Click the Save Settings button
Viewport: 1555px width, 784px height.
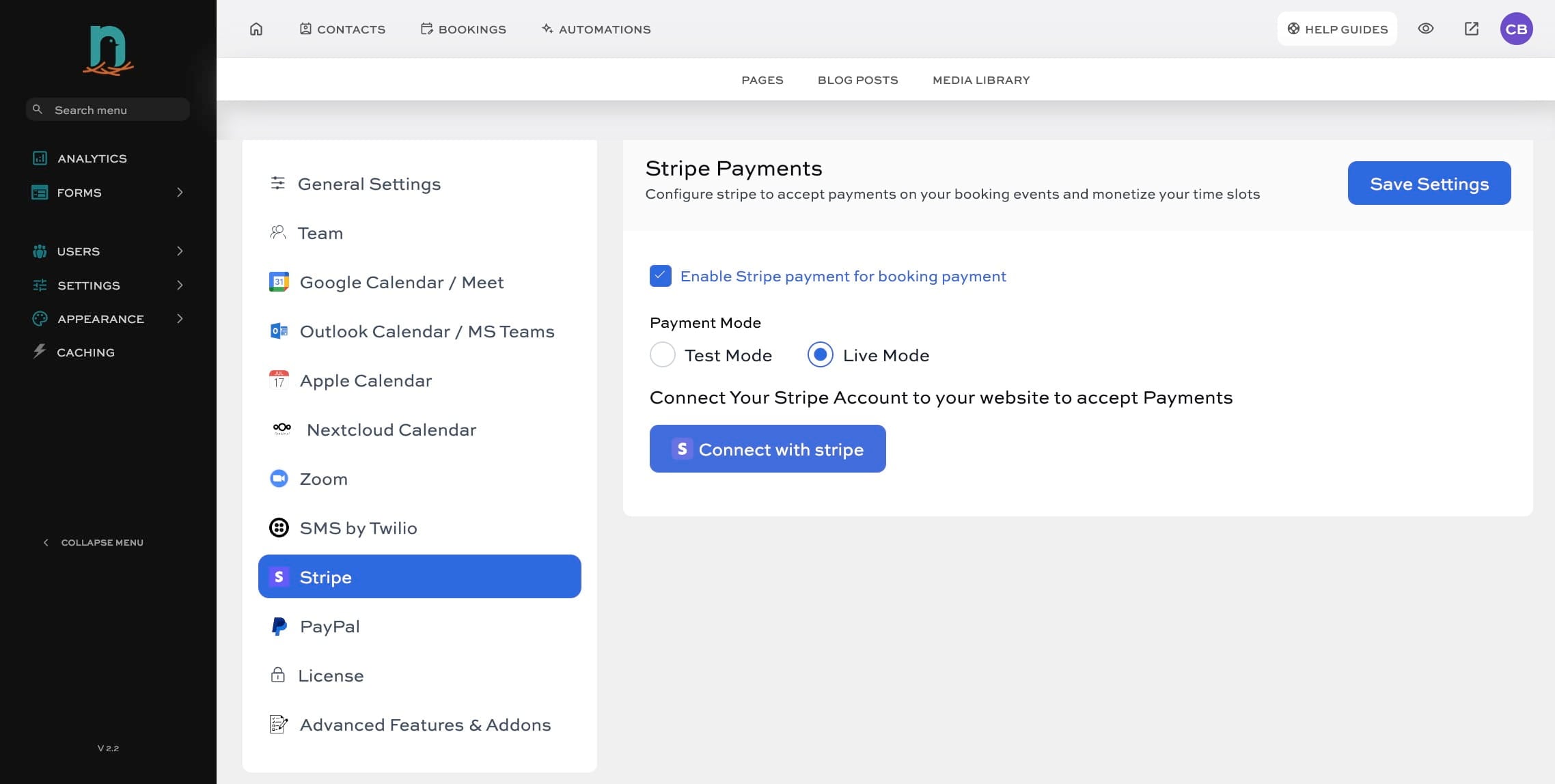point(1429,183)
